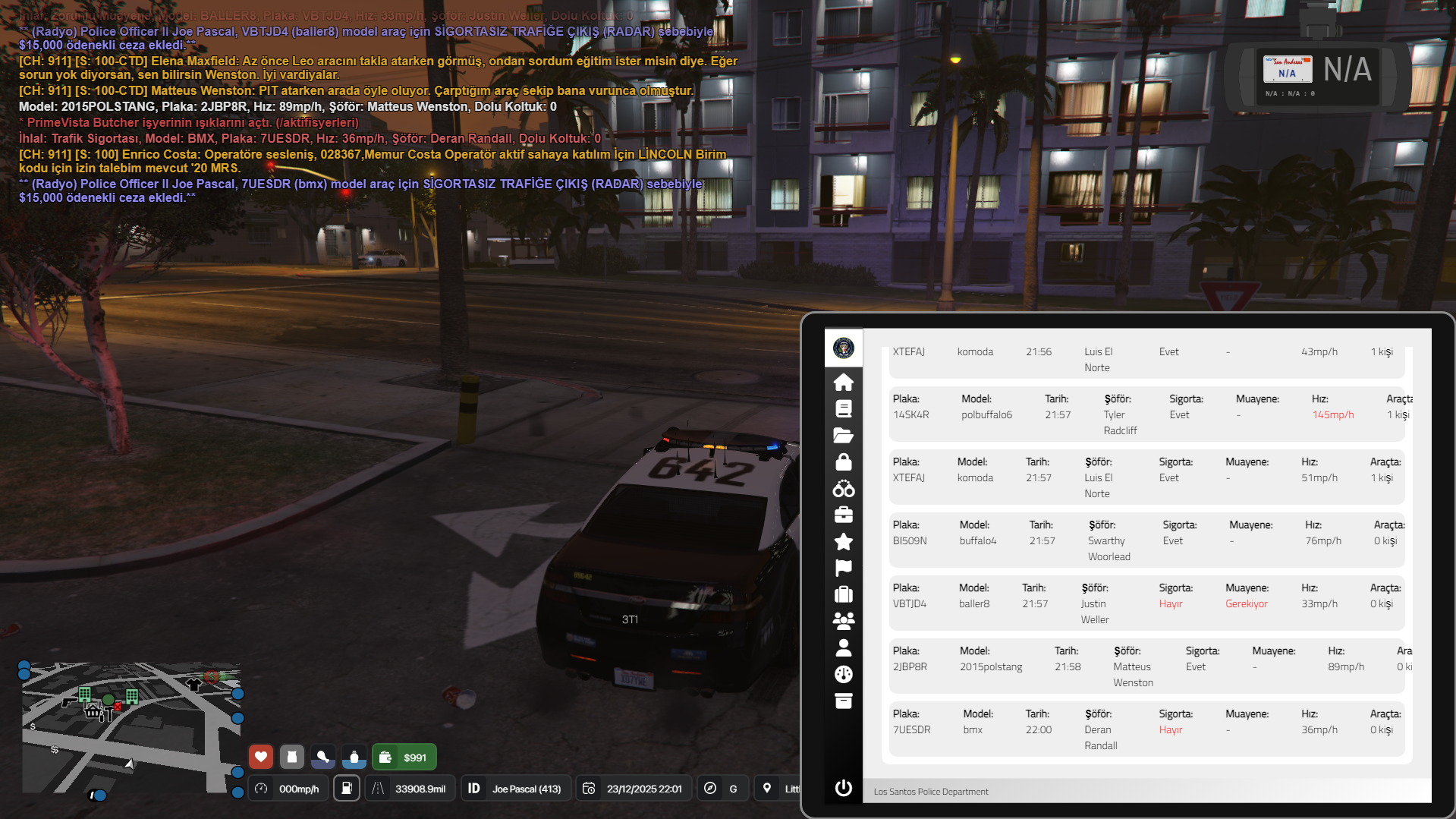Image resolution: width=1456 pixels, height=819 pixels.
Task: Click the road mileage icon
Action: coord(378,789)
